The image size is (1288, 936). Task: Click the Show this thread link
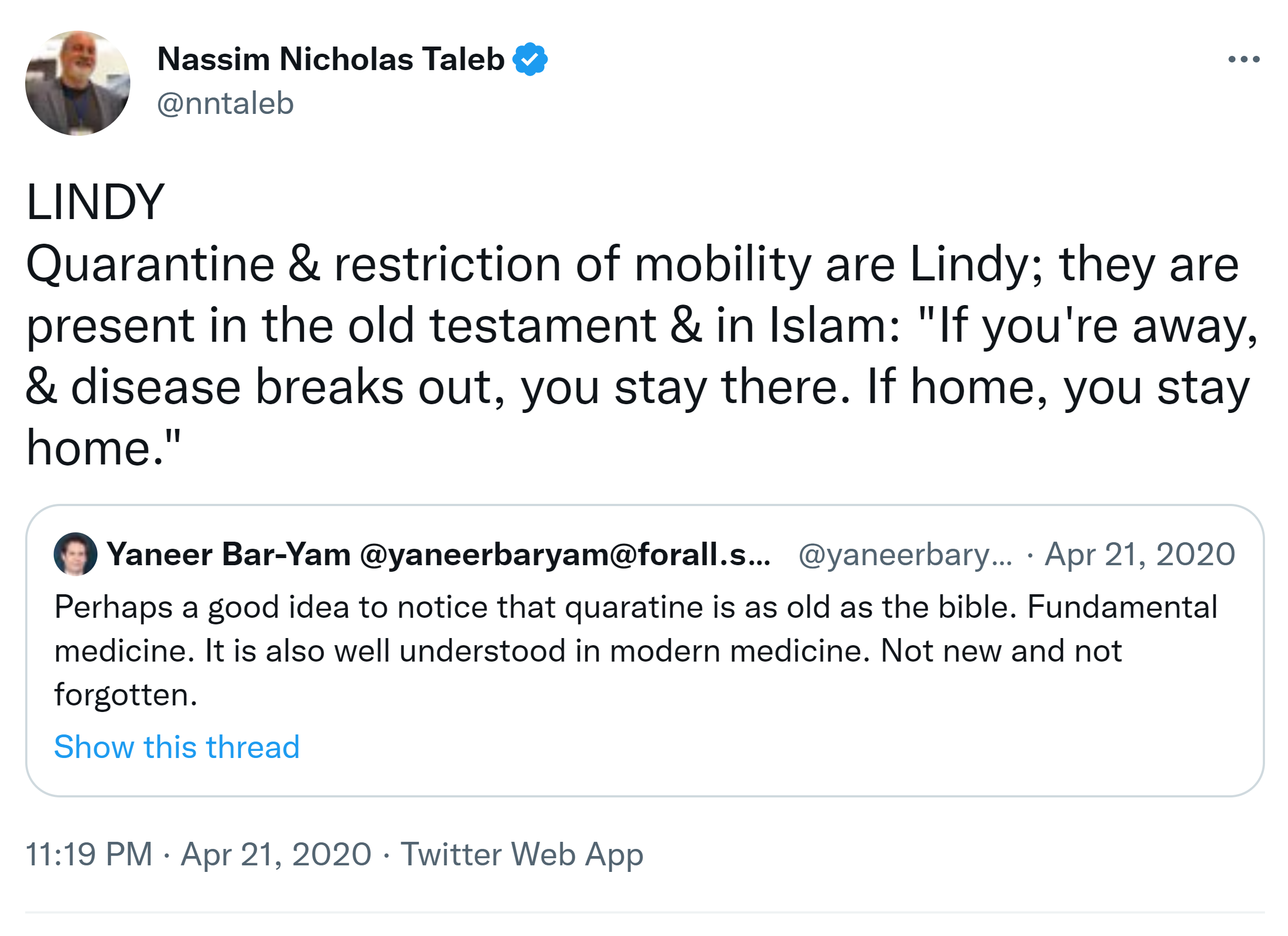pos(177,746)
